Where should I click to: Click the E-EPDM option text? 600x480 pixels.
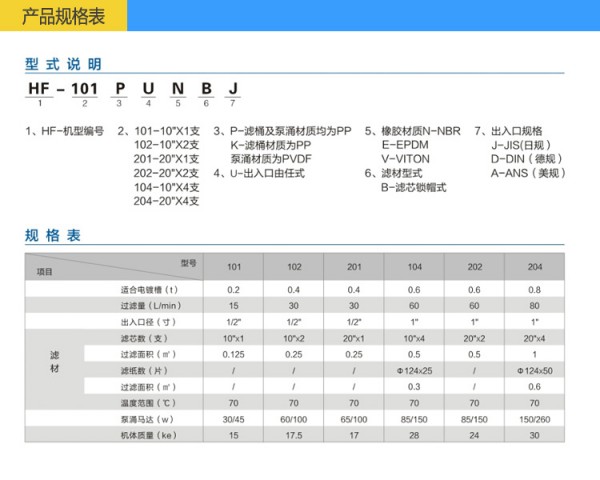(405, 145)
